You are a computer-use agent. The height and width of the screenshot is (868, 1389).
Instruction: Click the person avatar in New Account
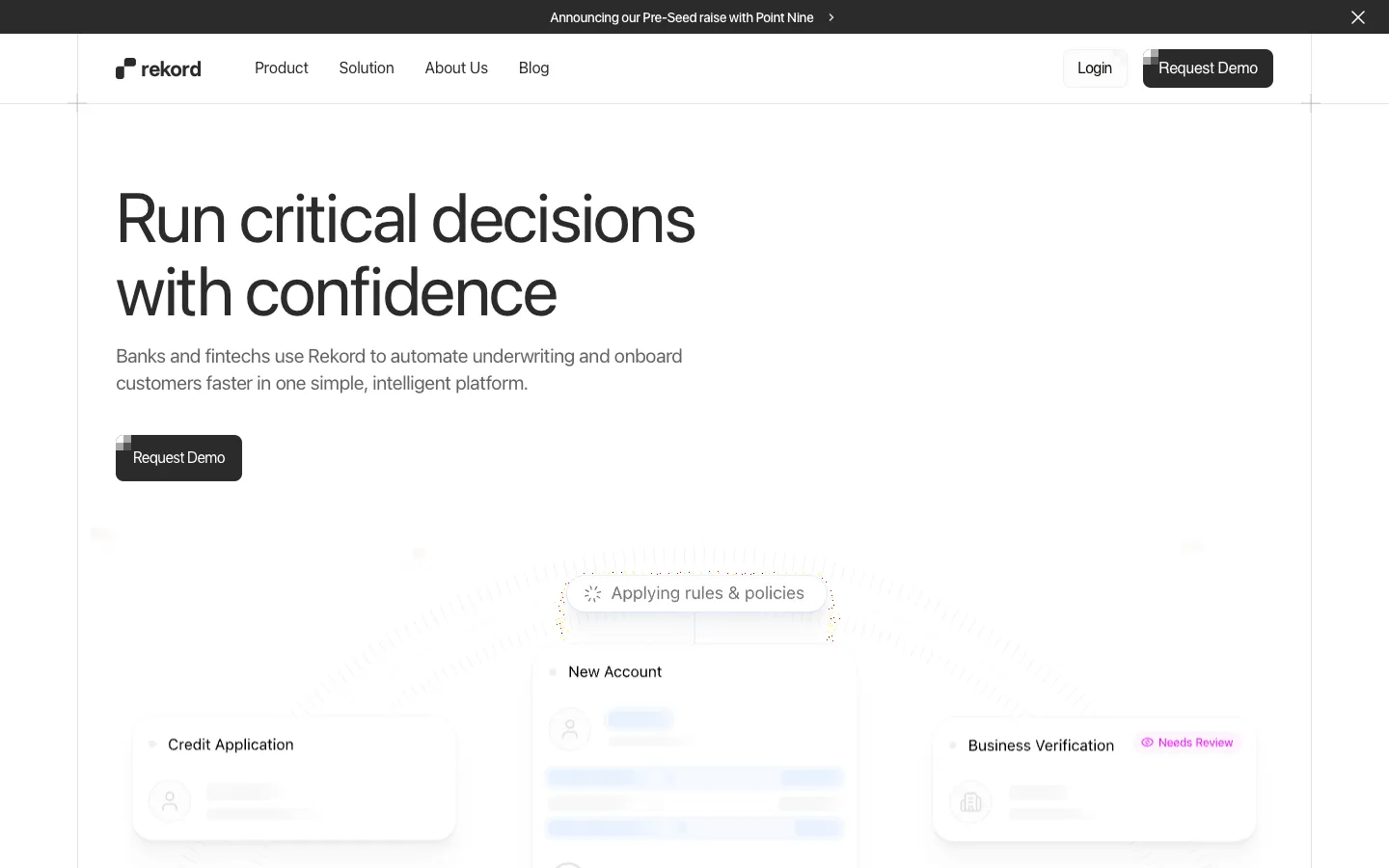point(570,729)
